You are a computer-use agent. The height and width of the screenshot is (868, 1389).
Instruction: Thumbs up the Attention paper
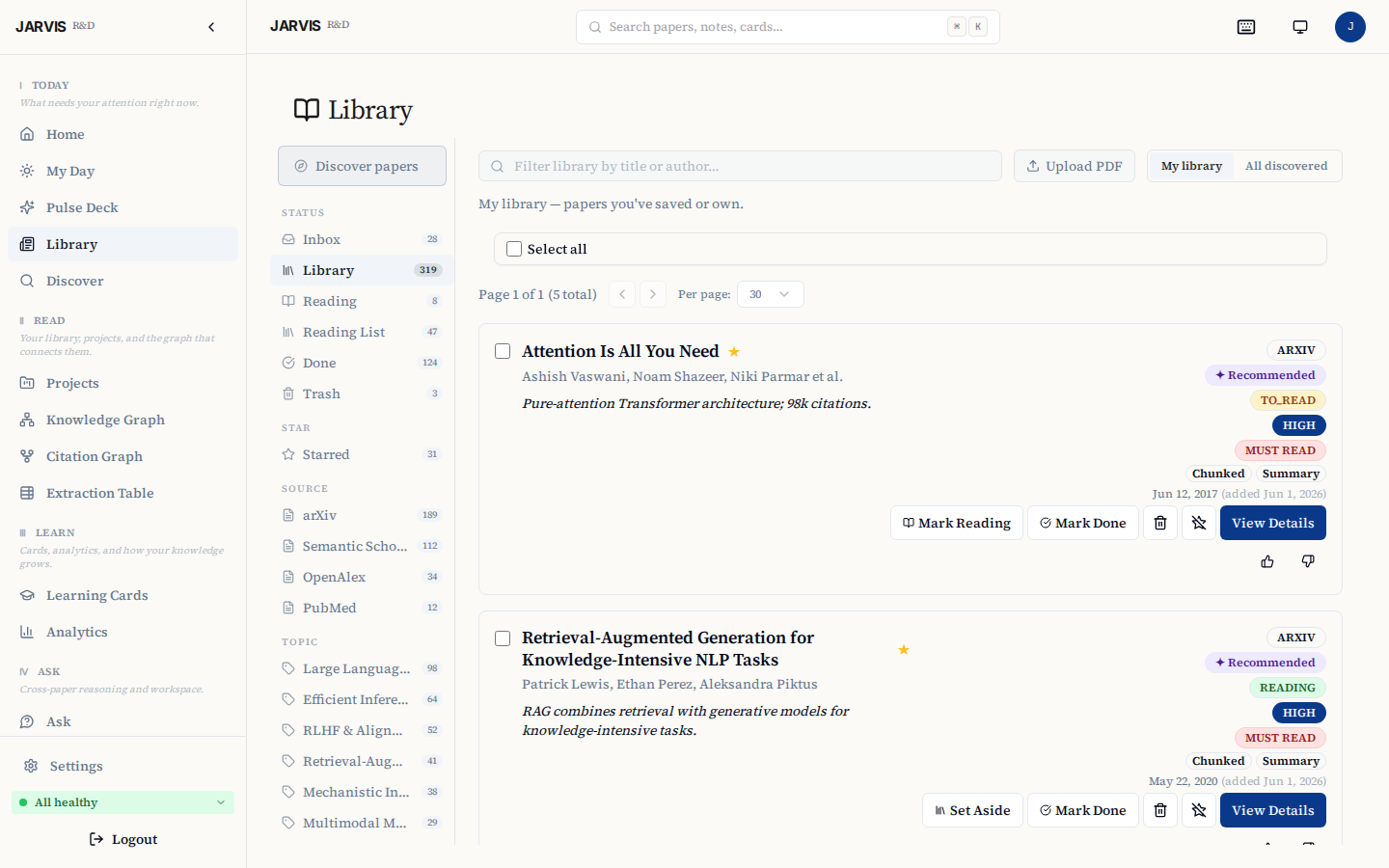tap(1267, 561)
